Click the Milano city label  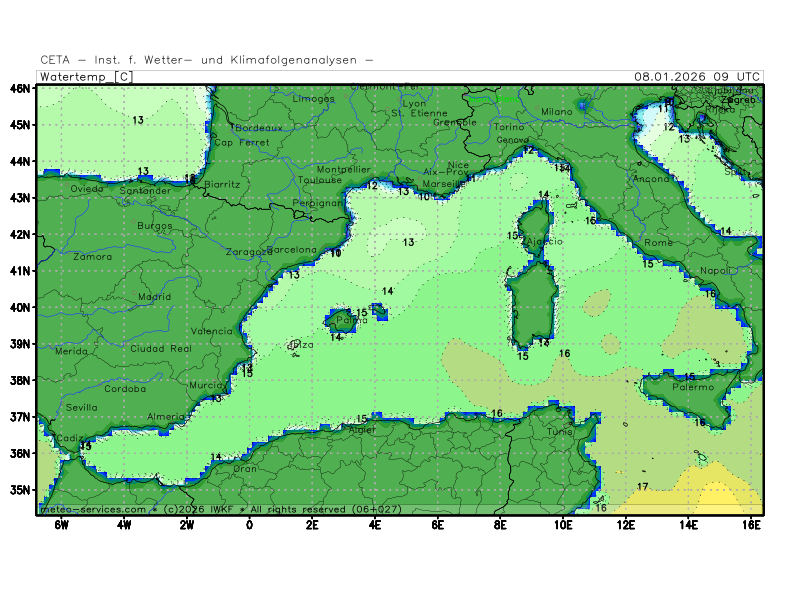tap(557, 112)
